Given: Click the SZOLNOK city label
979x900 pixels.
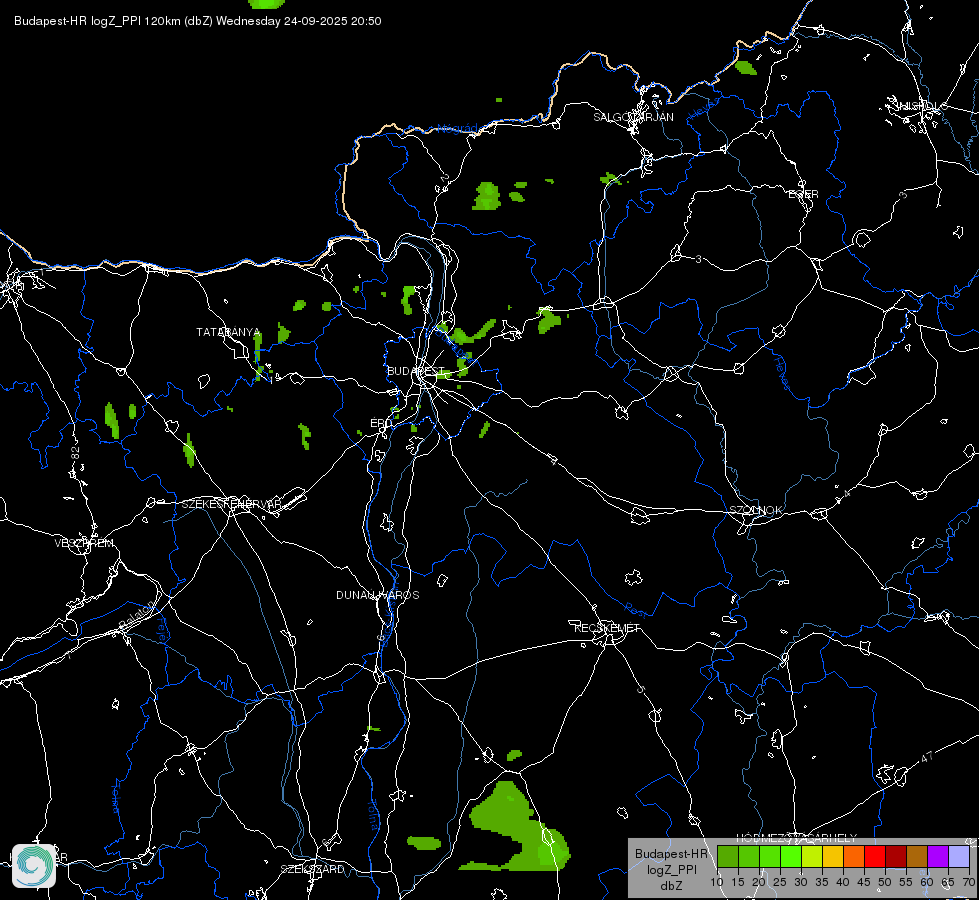Looking at the screenshot, I should point(755,510).
